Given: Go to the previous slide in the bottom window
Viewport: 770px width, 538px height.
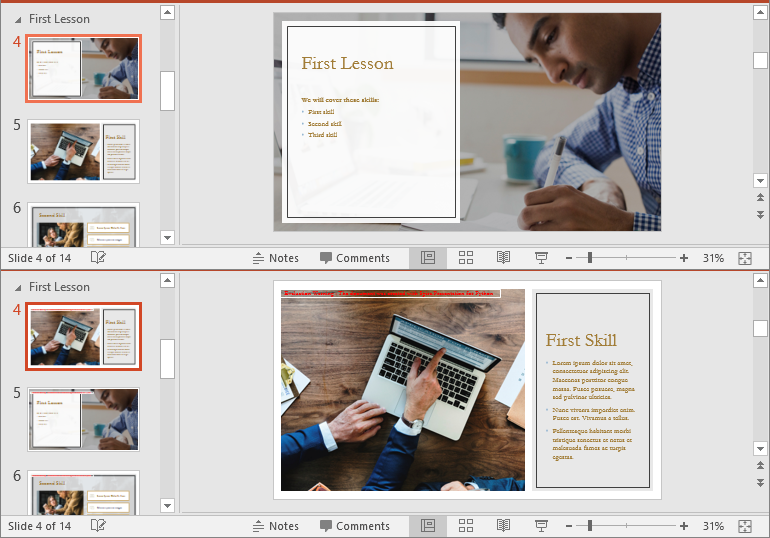Looking at the screenshot, I should tap(760, 465).
